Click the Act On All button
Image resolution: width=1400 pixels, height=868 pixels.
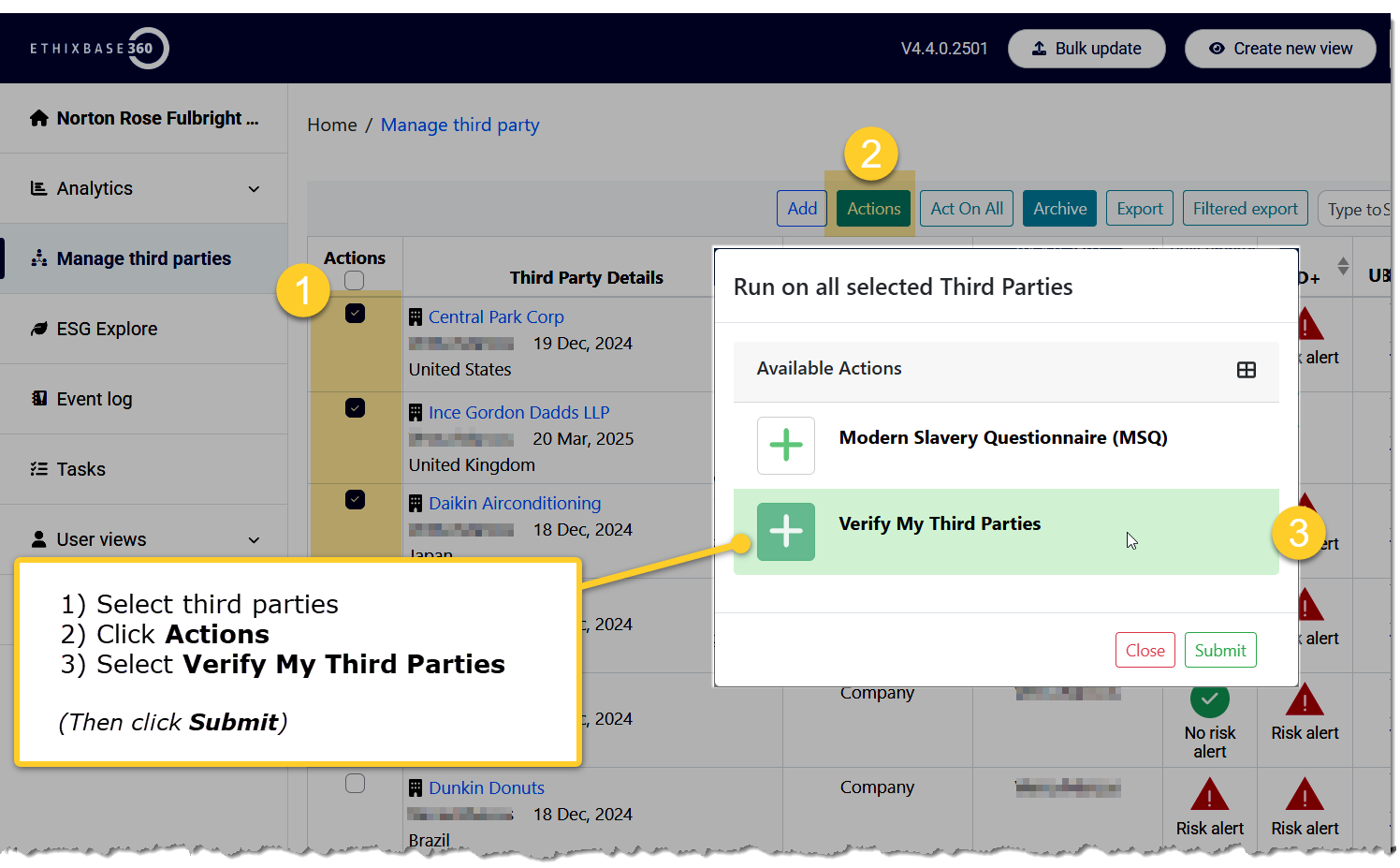tap(967, 209)
